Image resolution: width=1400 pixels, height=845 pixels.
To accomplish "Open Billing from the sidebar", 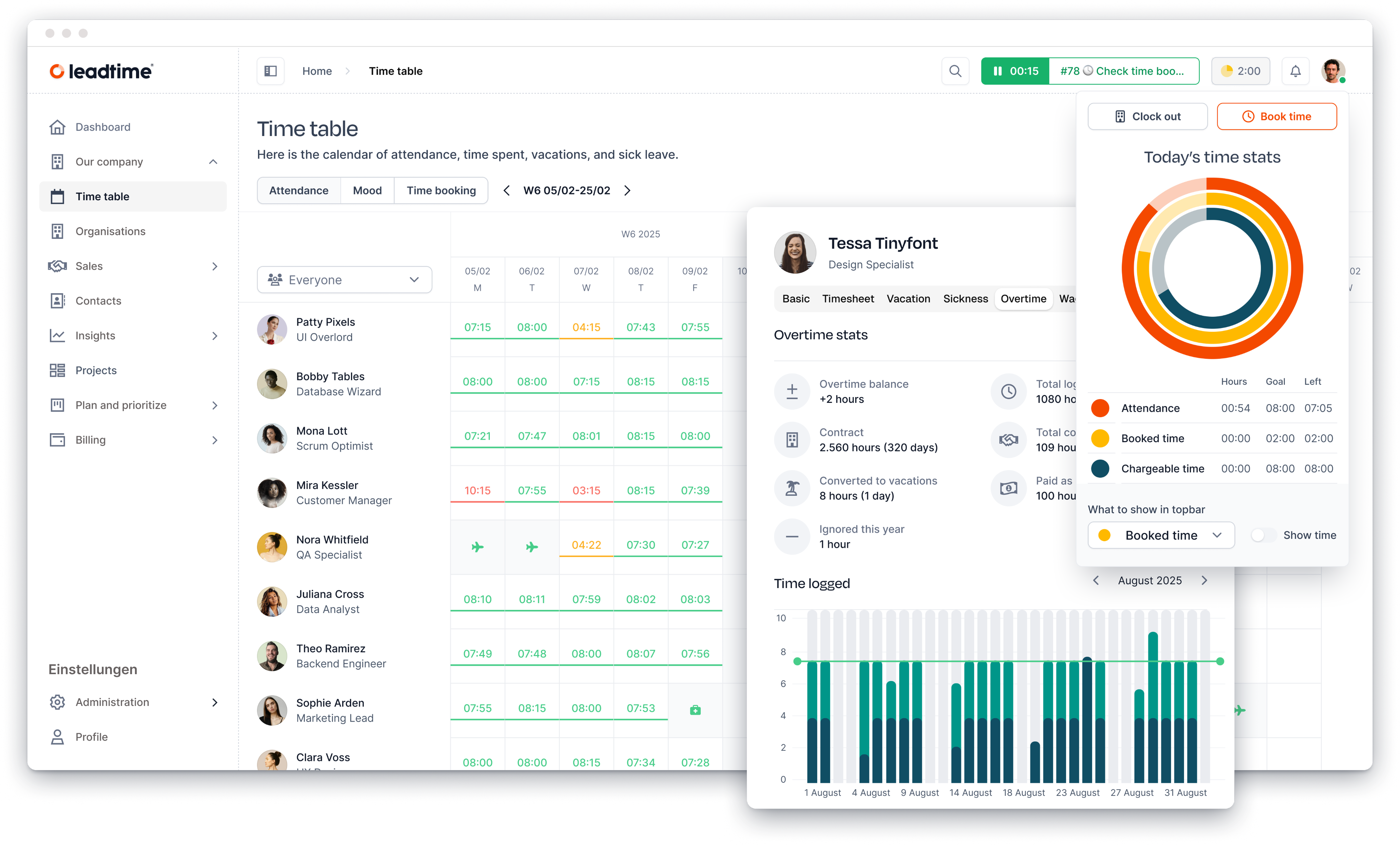I will [x=90, y=439].
